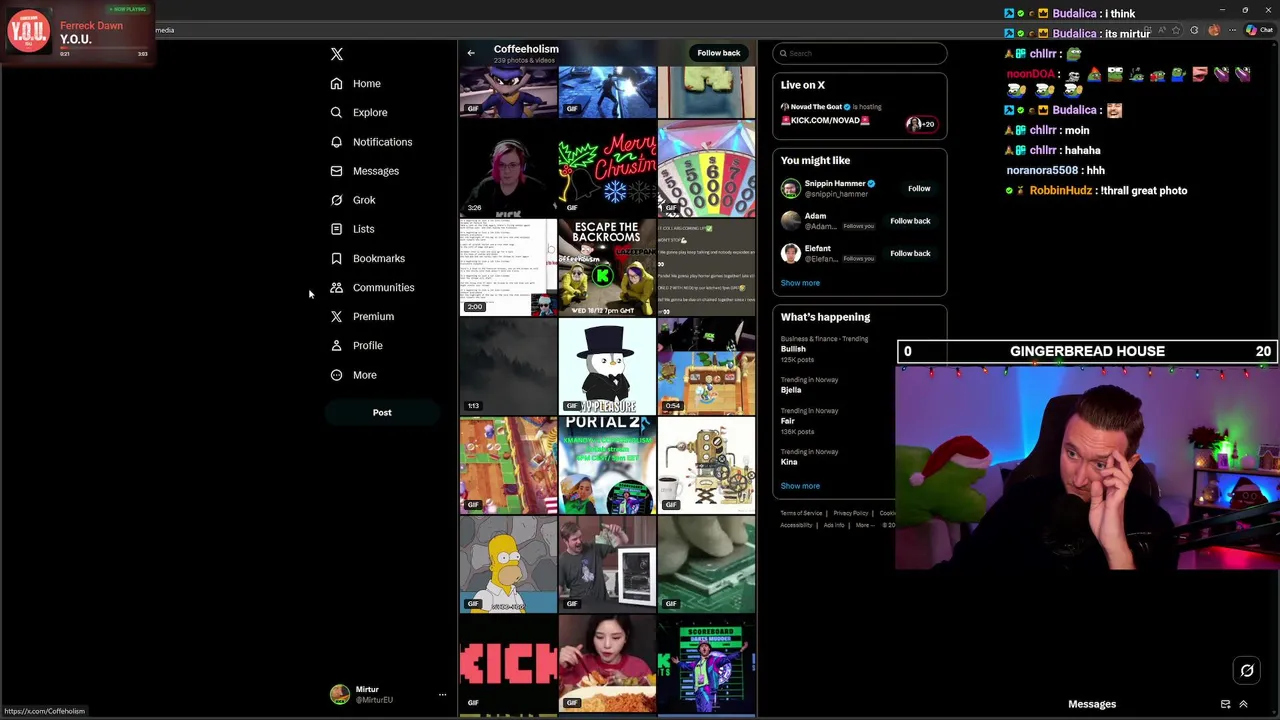Open the Accessibility footer link
Viewport: 1280px width, 720px height.
(x=796, y=525)
